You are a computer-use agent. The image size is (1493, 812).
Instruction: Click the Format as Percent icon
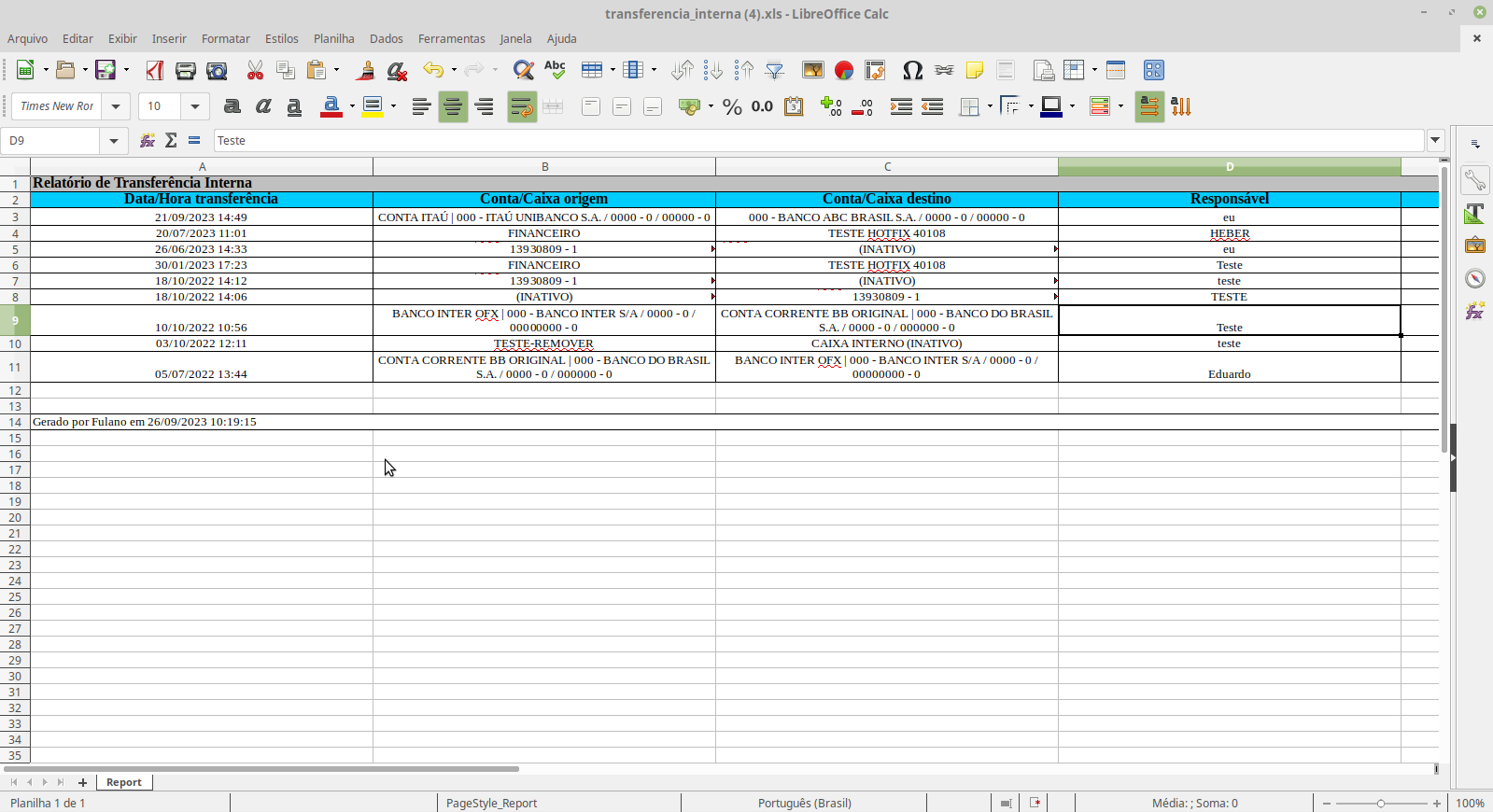[x=732, y=106]
